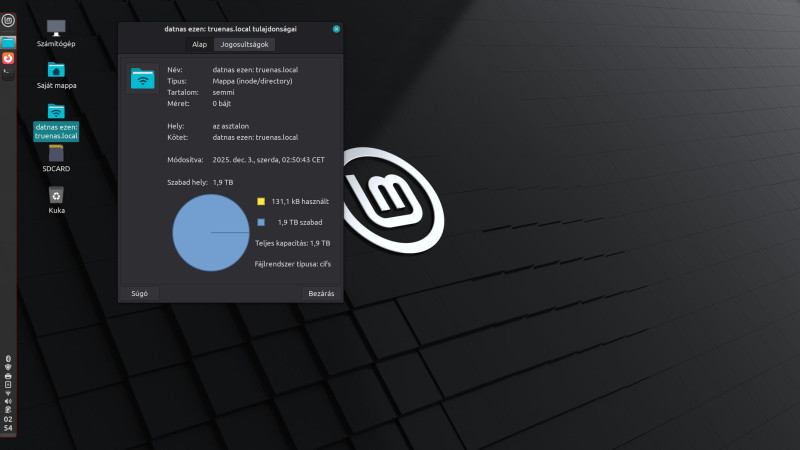Select the Kuka trash icon
The image size is (800, 450).
click(56, 200)
